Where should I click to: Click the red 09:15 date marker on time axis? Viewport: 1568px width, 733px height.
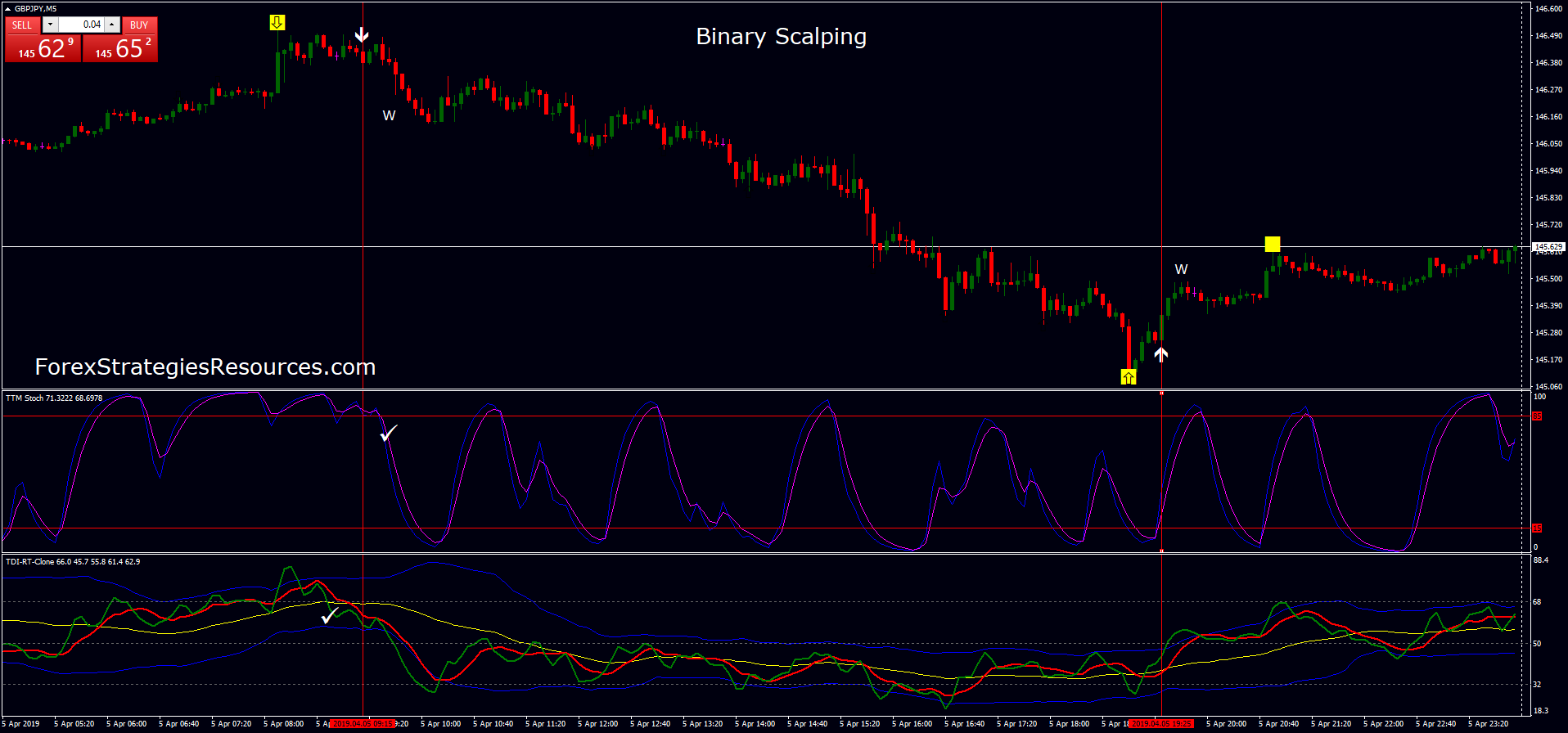point(363,724)
